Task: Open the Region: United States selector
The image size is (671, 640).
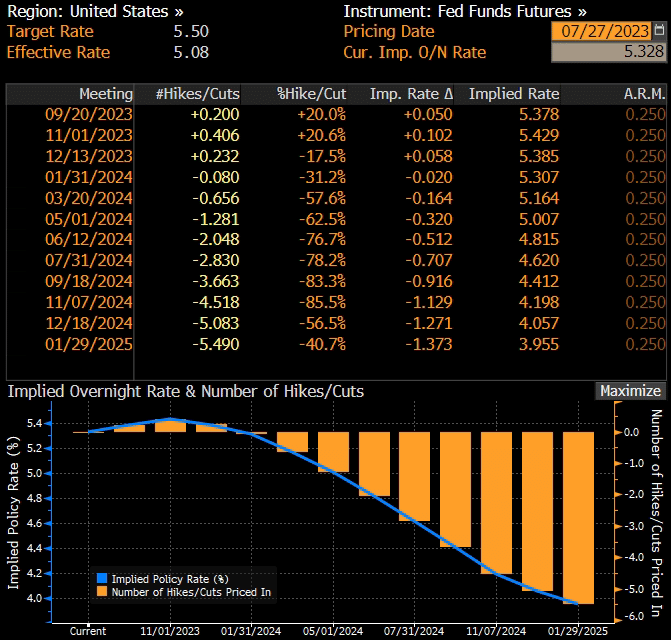Action: click(x=95, y=12)
